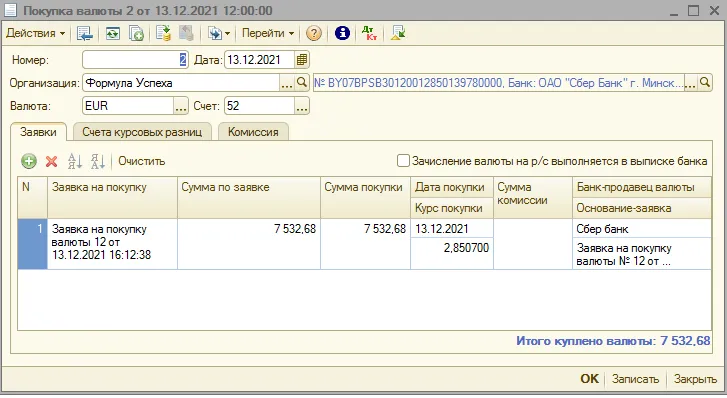Click the structure of subordination icon at toolbar end
Viewport: 727px width, 398px height.
(397, 33)
